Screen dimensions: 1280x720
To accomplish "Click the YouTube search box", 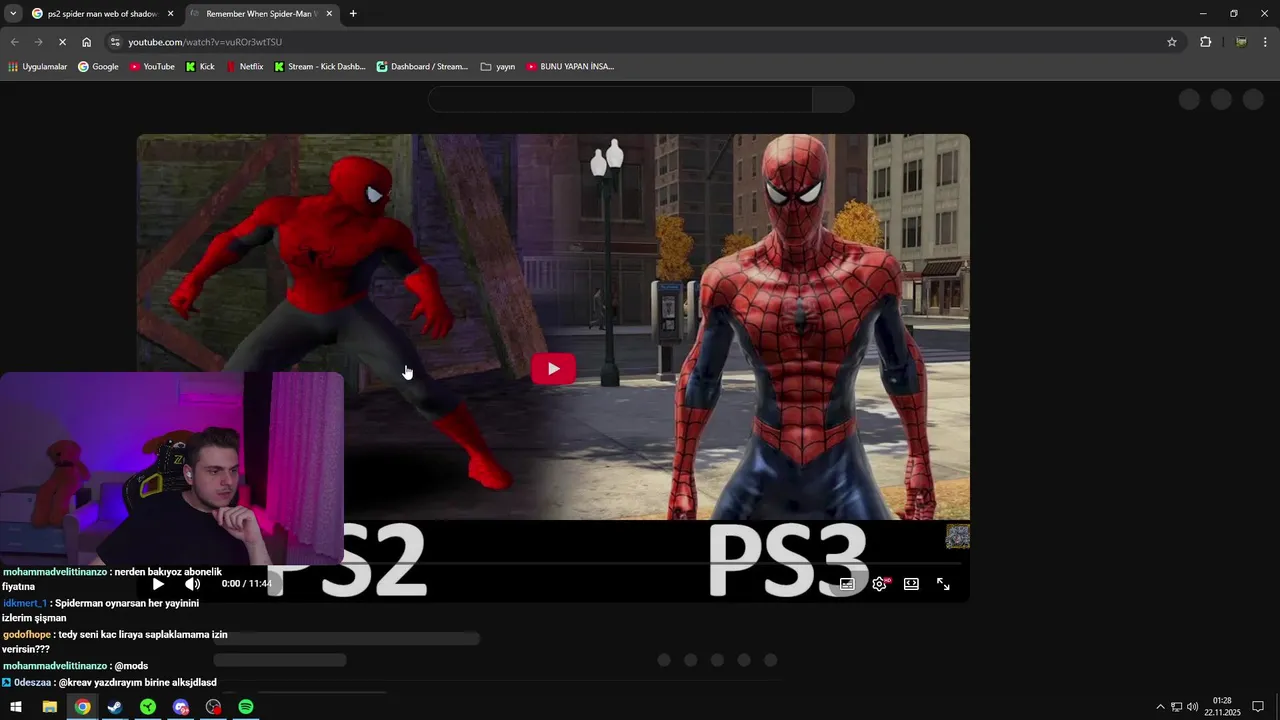I will [620, 100].
